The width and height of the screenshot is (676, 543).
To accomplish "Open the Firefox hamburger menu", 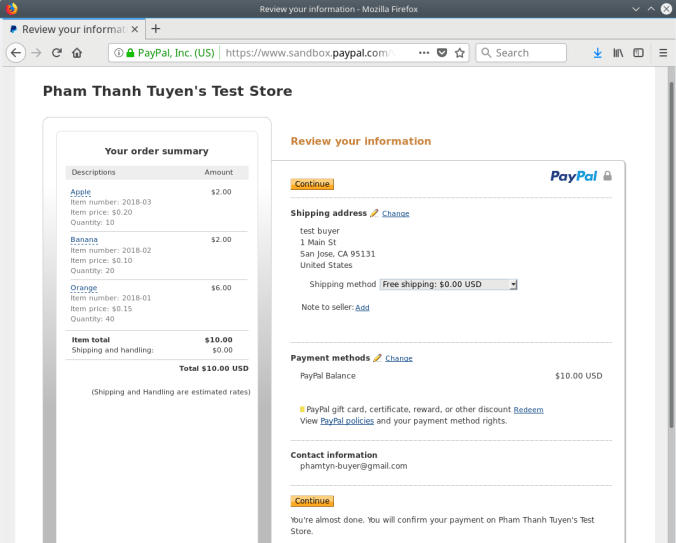I will [x=662, y=53].
